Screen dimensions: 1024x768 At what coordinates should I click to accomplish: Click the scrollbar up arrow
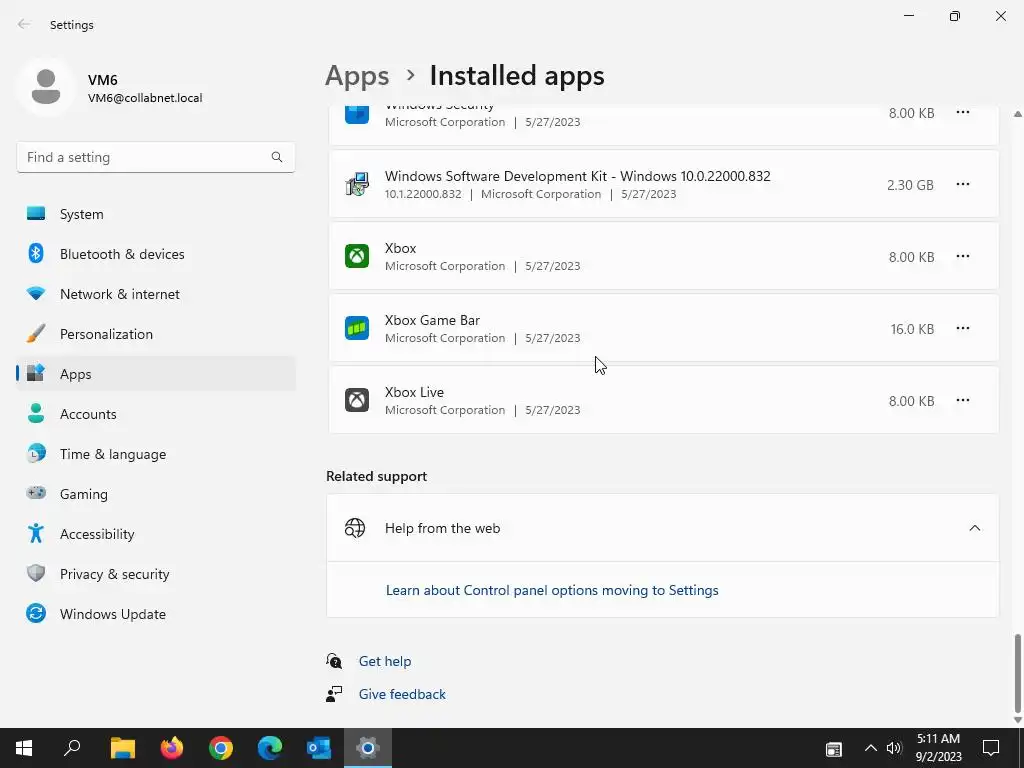coord(1017,114)
